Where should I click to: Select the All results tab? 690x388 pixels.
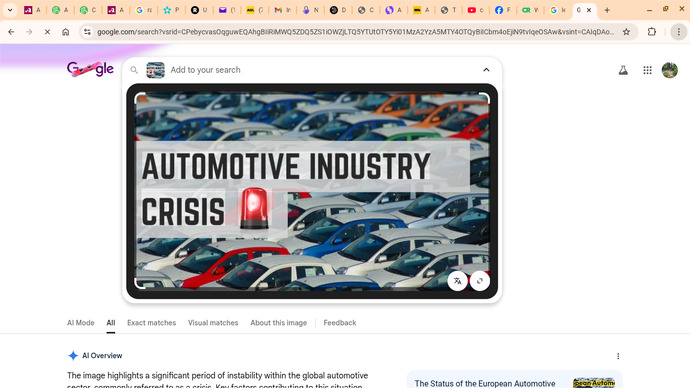[110, 323]
